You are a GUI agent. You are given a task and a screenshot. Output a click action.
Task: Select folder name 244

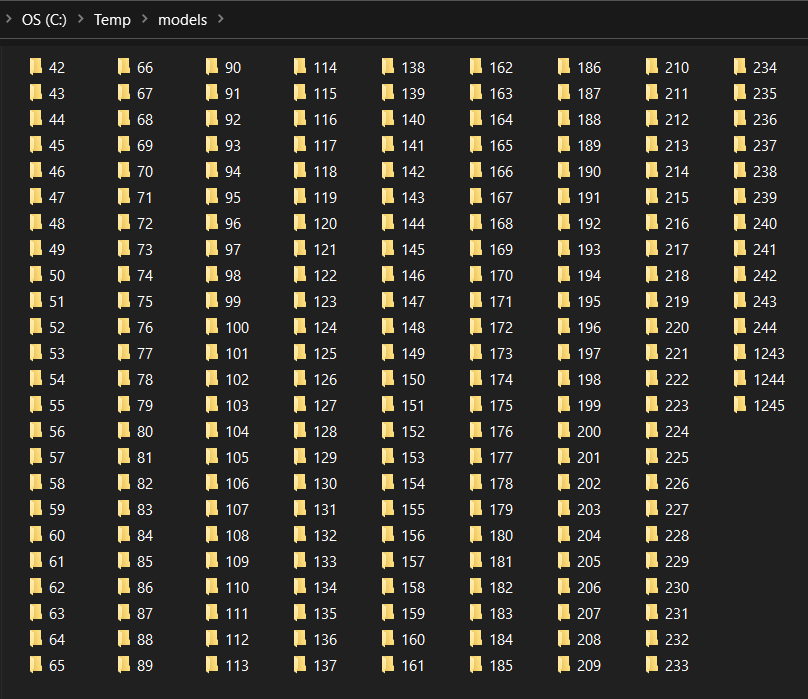click(x=765, y=327)
